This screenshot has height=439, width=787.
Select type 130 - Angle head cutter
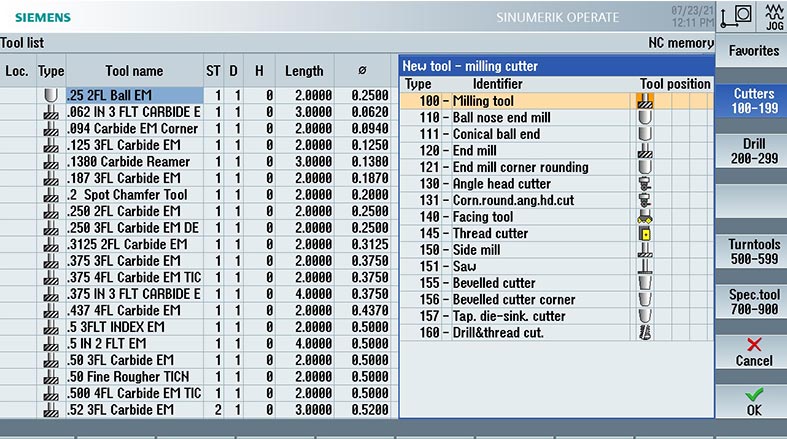[x=556, y=184]
